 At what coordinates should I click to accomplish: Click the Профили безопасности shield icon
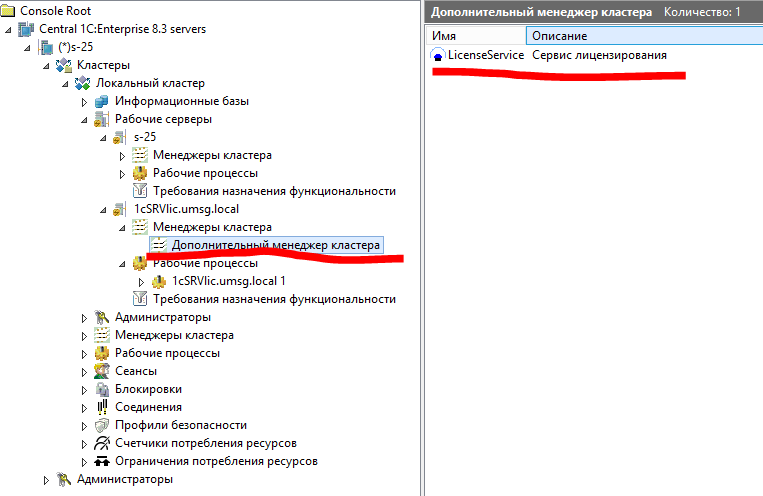101,425
